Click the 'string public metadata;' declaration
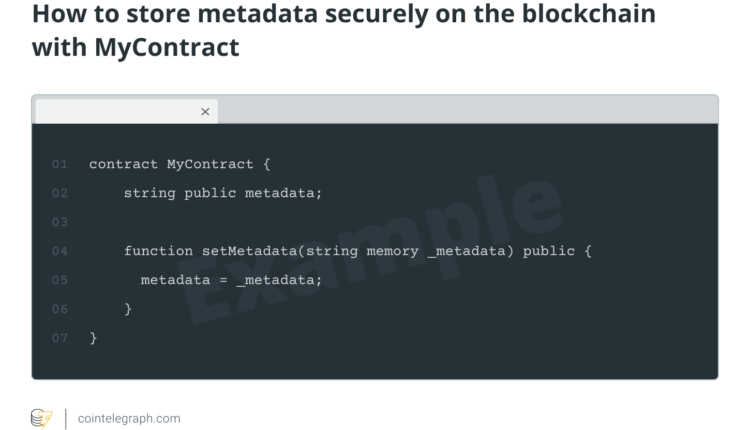The height and width of the screenshot is (430, 750). (223, 193)
